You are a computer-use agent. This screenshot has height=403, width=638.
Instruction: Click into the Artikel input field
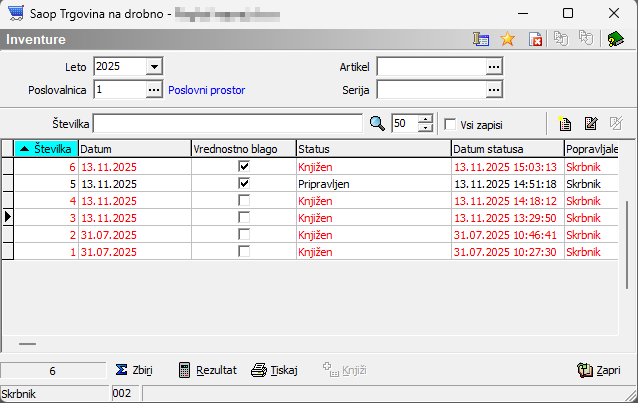pyautogui.click(x=431, y=66)
